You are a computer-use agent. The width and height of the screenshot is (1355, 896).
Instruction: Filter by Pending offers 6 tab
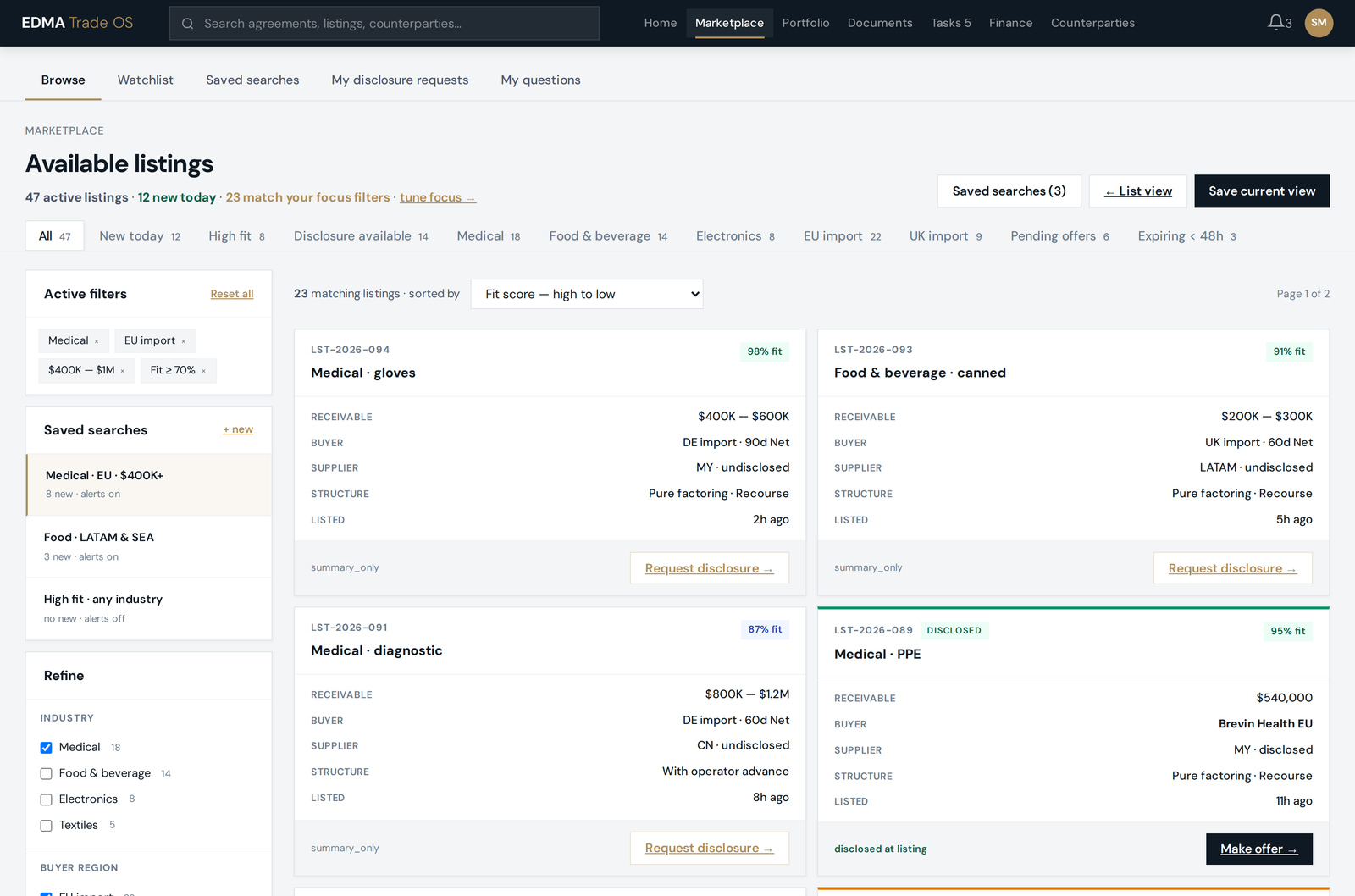(1059, 236)
